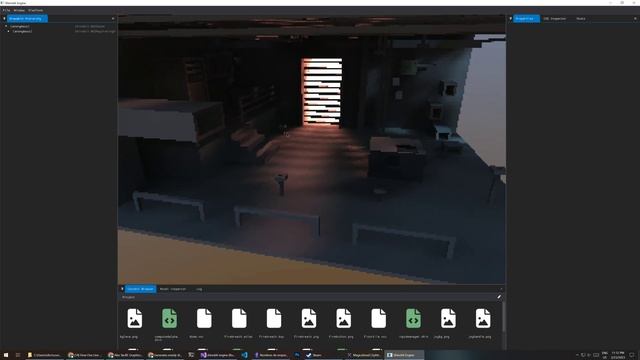The height and width of the screenshot is (360, 640).
Task: Select the second green code file icon
Action: tap(413, 318)
